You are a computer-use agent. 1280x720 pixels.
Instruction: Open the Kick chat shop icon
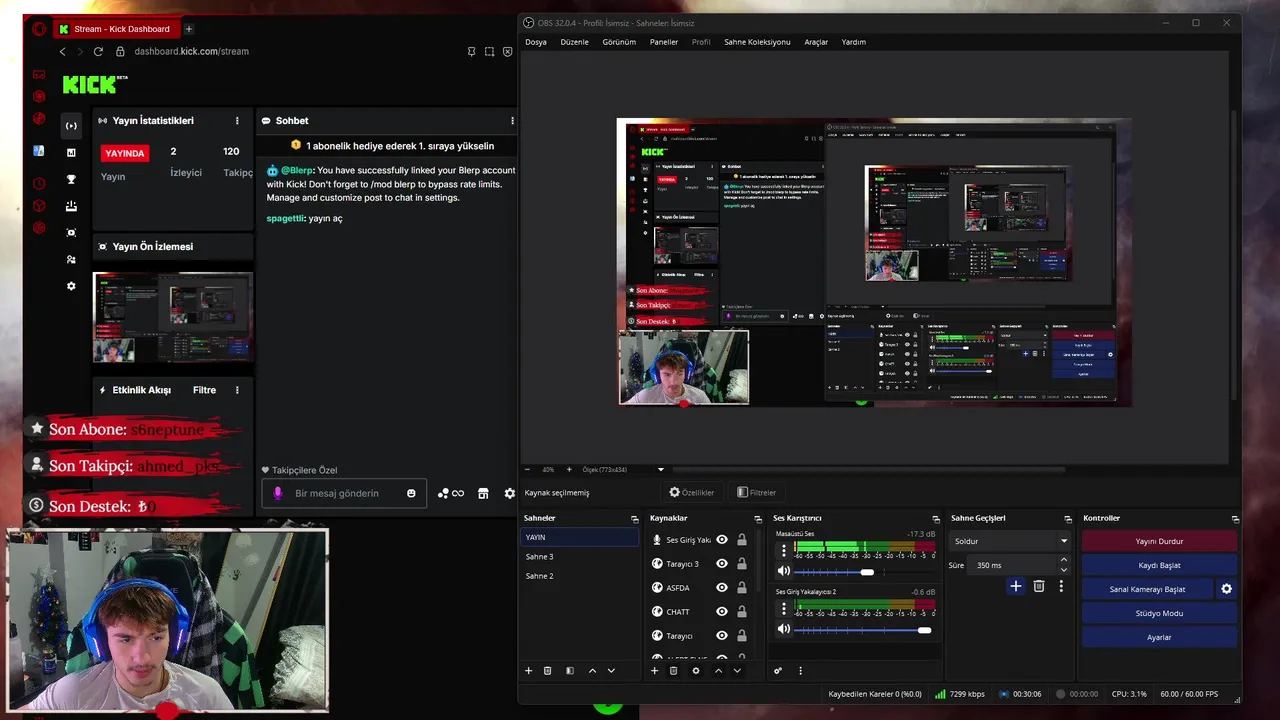pyautogui.click(x=483, y=493)
